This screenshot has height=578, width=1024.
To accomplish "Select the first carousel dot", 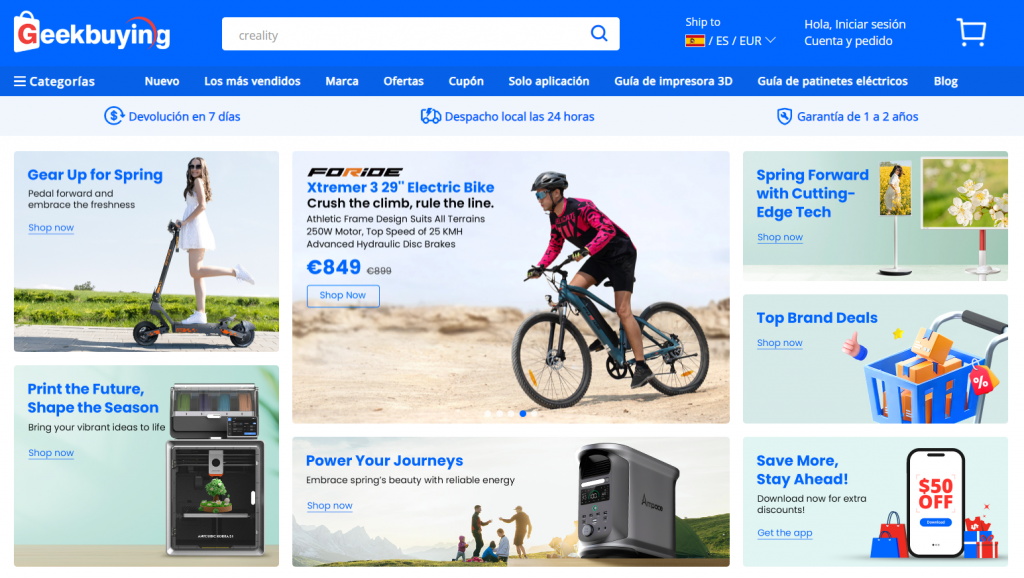I will pos(487,413).
